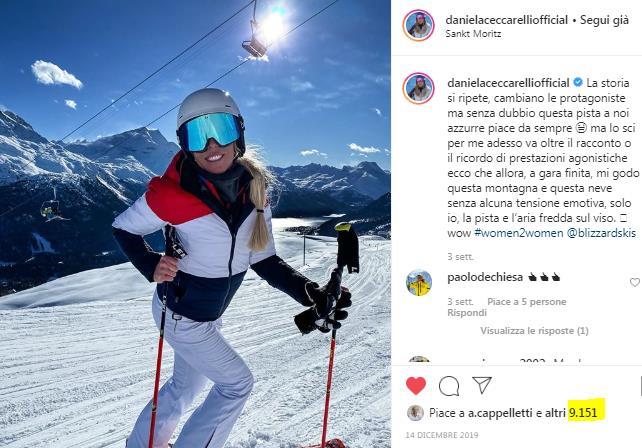The height and width of the screenshot is (448, 642).
Task: Expand Visualizza le risposte (1)
Action: pos(534,330)
